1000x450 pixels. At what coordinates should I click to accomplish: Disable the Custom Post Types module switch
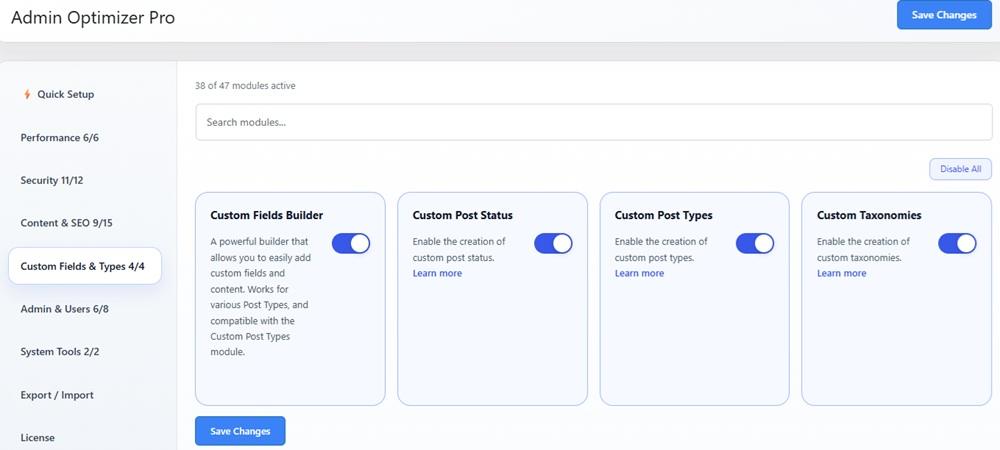coord(755,243)
